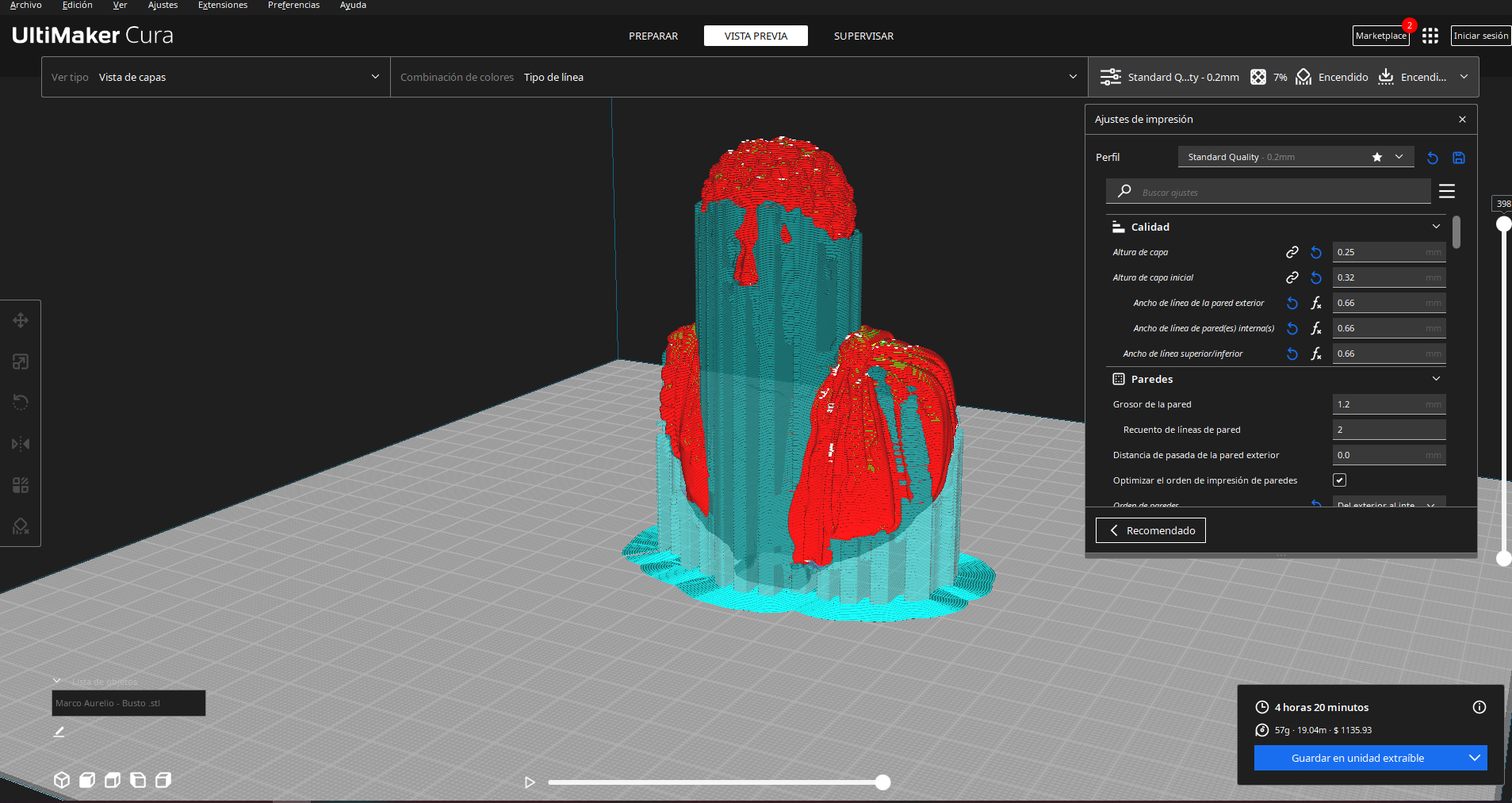Open the Perfil Standard Quality dropdown

(x=1296, y=157)
